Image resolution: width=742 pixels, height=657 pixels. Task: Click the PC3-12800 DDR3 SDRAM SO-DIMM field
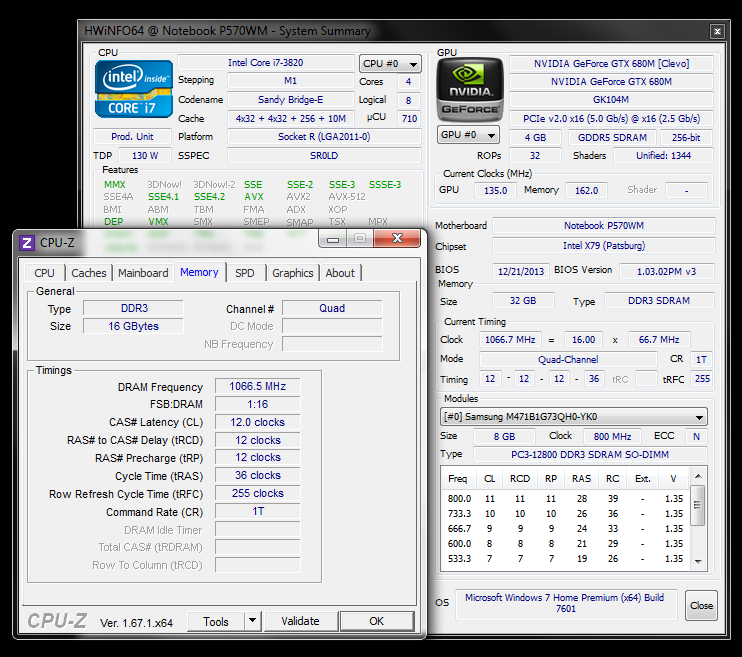point(590,454)
